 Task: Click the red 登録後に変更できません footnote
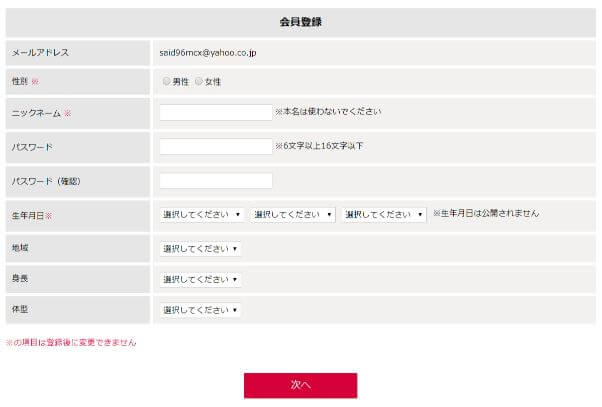coord(71,343)
